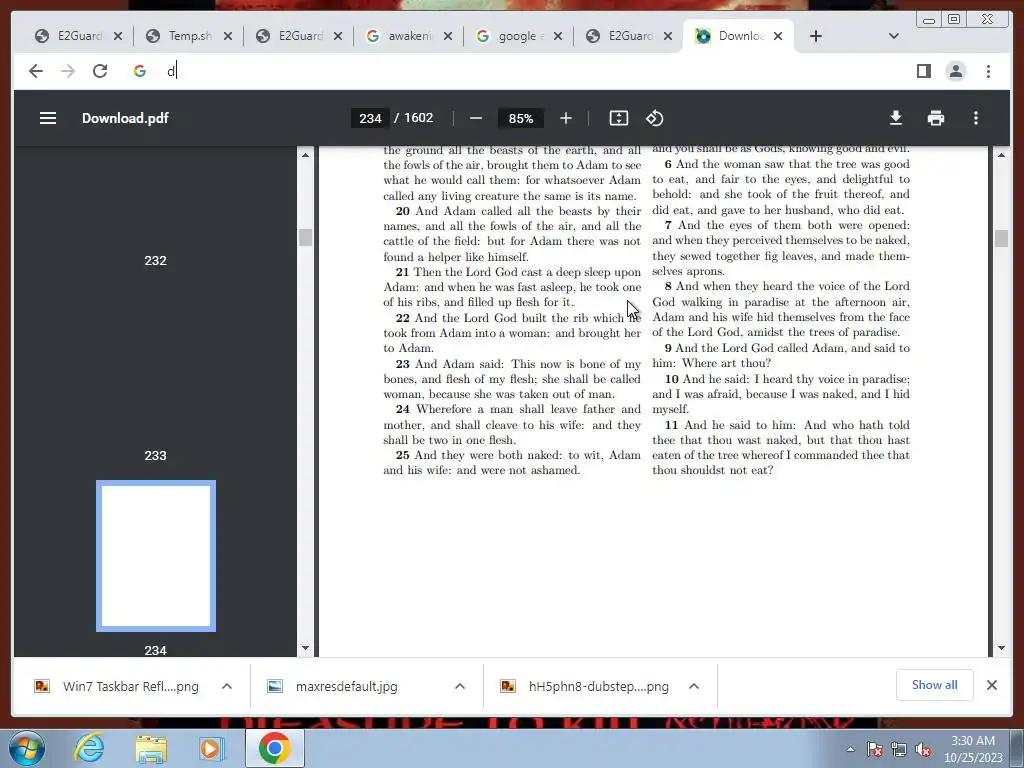Screen dimensions: 1024x768
Task: Open the Chrome profile menu
Action: click(955, 71)
